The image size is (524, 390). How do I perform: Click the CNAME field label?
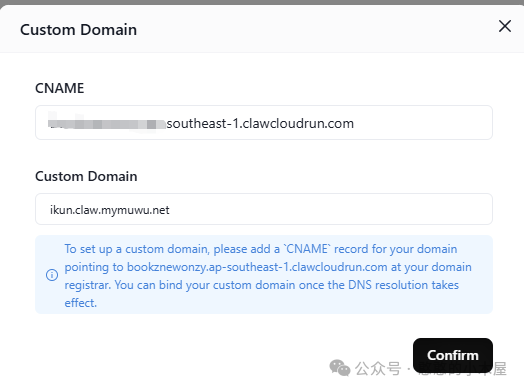60,88
